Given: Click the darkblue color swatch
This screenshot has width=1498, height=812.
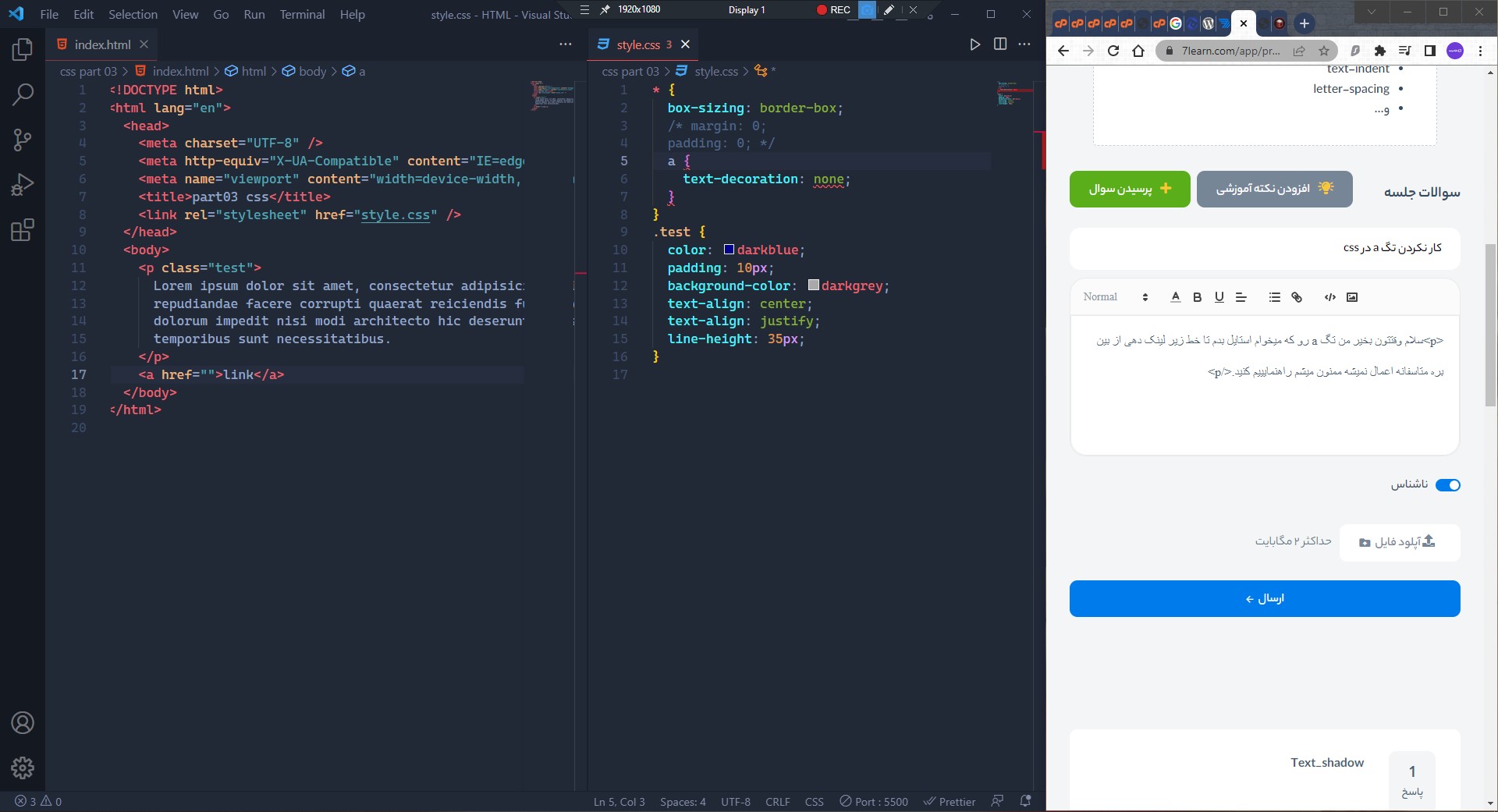Looking at the screenshot, I should [729, 250].
